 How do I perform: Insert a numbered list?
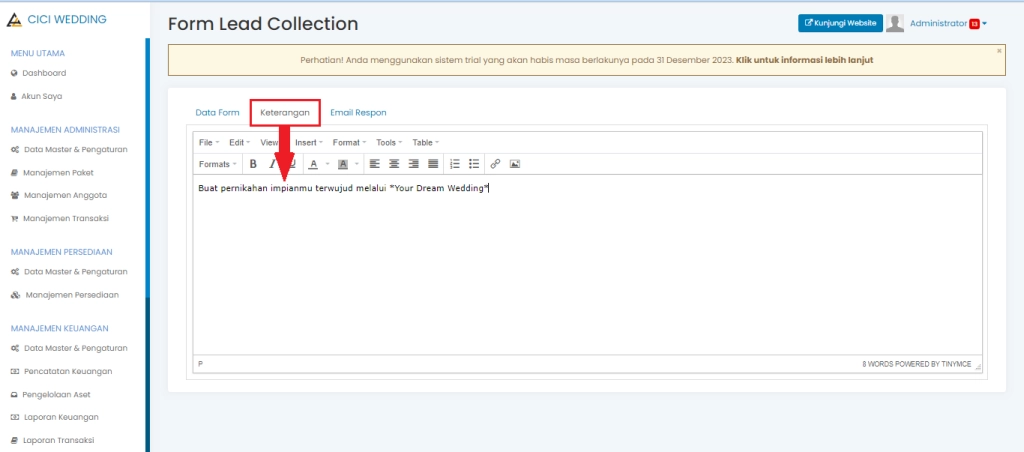pos(455,164)
